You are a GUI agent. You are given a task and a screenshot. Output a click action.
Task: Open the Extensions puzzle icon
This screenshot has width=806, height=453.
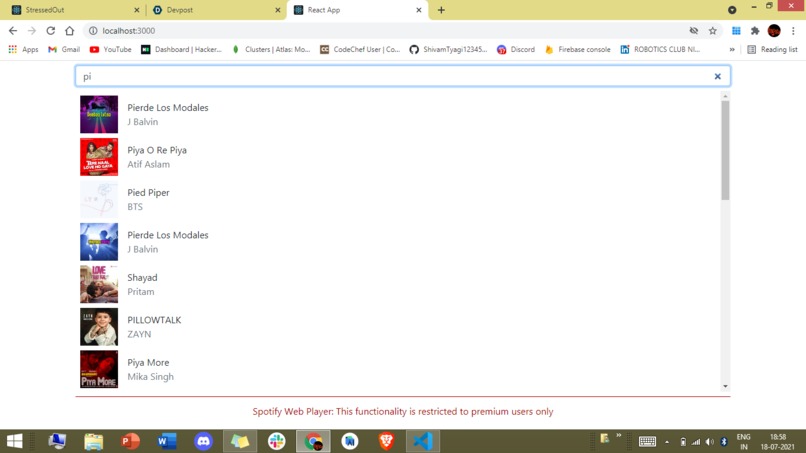[x=755, y=31]
